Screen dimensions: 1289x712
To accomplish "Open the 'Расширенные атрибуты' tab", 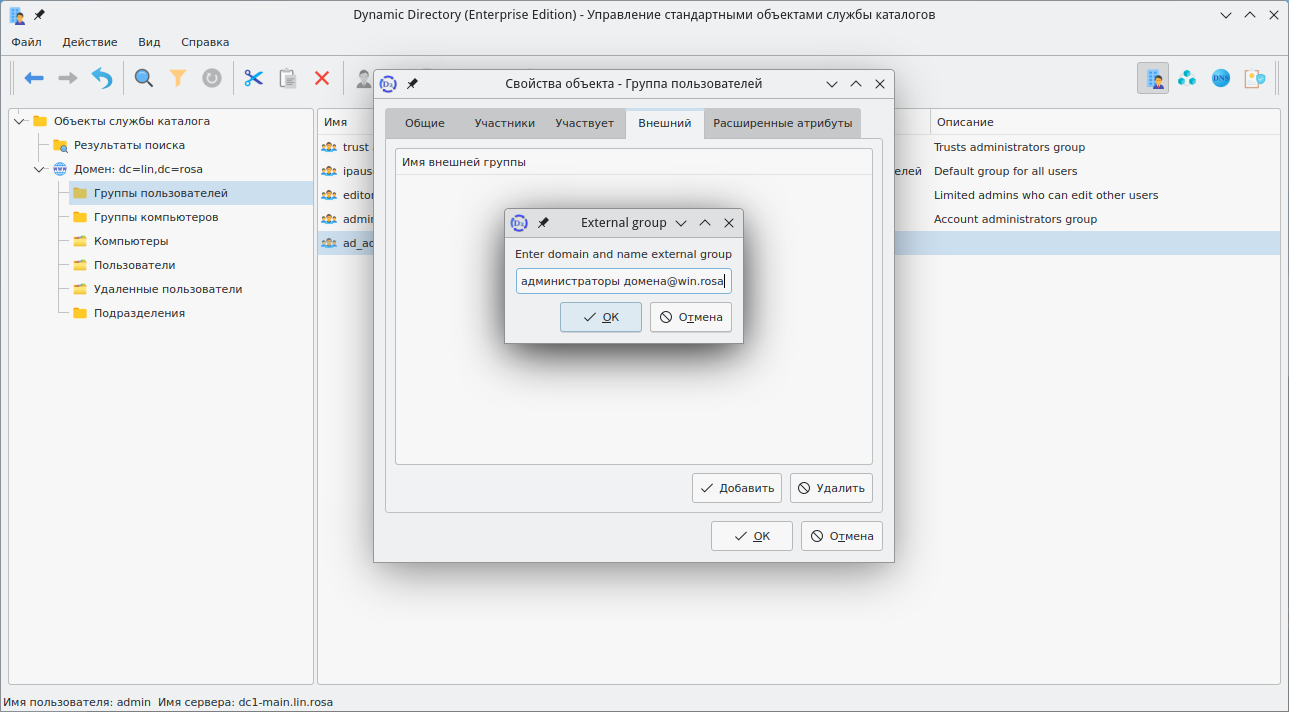I will tap(782, 124).
